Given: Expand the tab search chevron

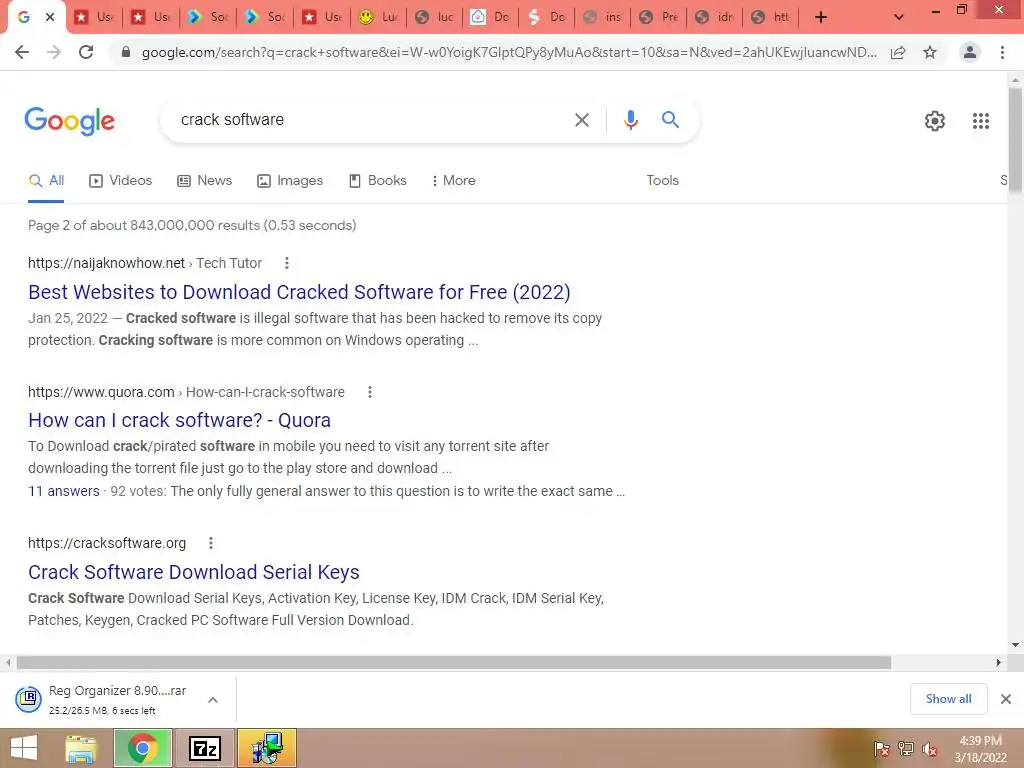Looking at the screenshot, I should tap(899, 17).
